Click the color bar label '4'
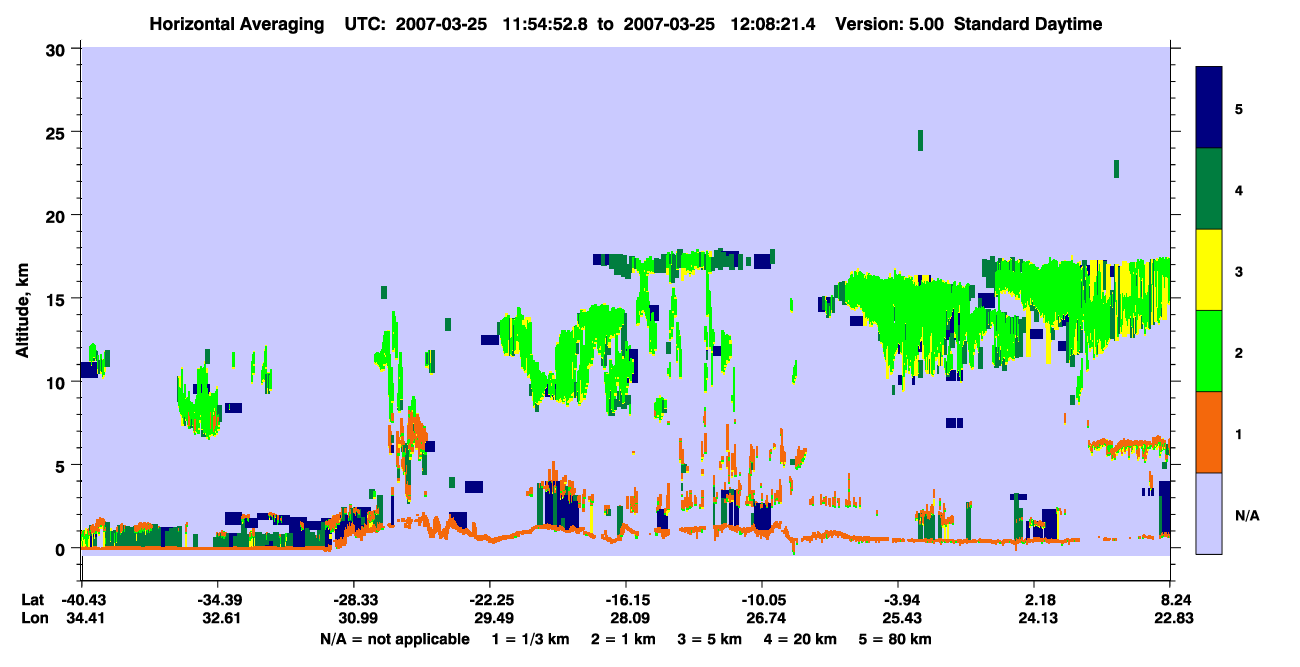 [1239, 189]
